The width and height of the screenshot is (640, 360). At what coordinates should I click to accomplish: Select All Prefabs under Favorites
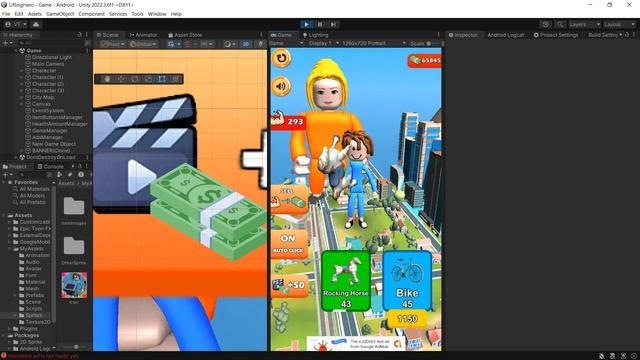(x=32, y=202)
